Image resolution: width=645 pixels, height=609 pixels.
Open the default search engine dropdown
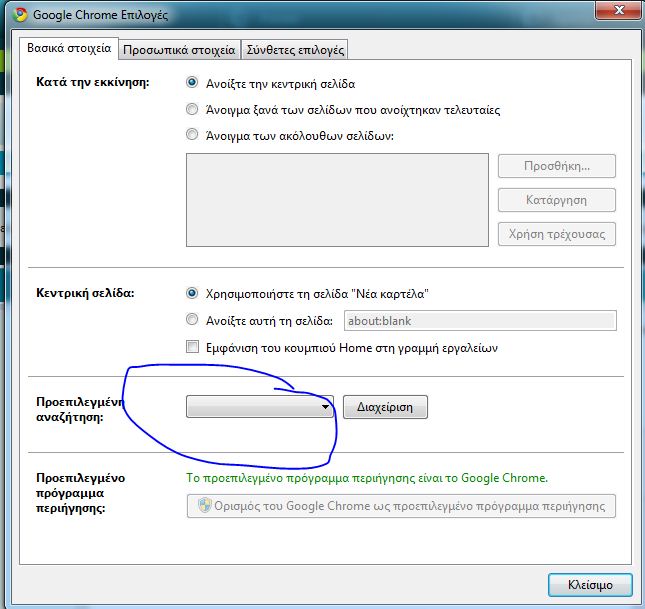[x=260, y=407]
